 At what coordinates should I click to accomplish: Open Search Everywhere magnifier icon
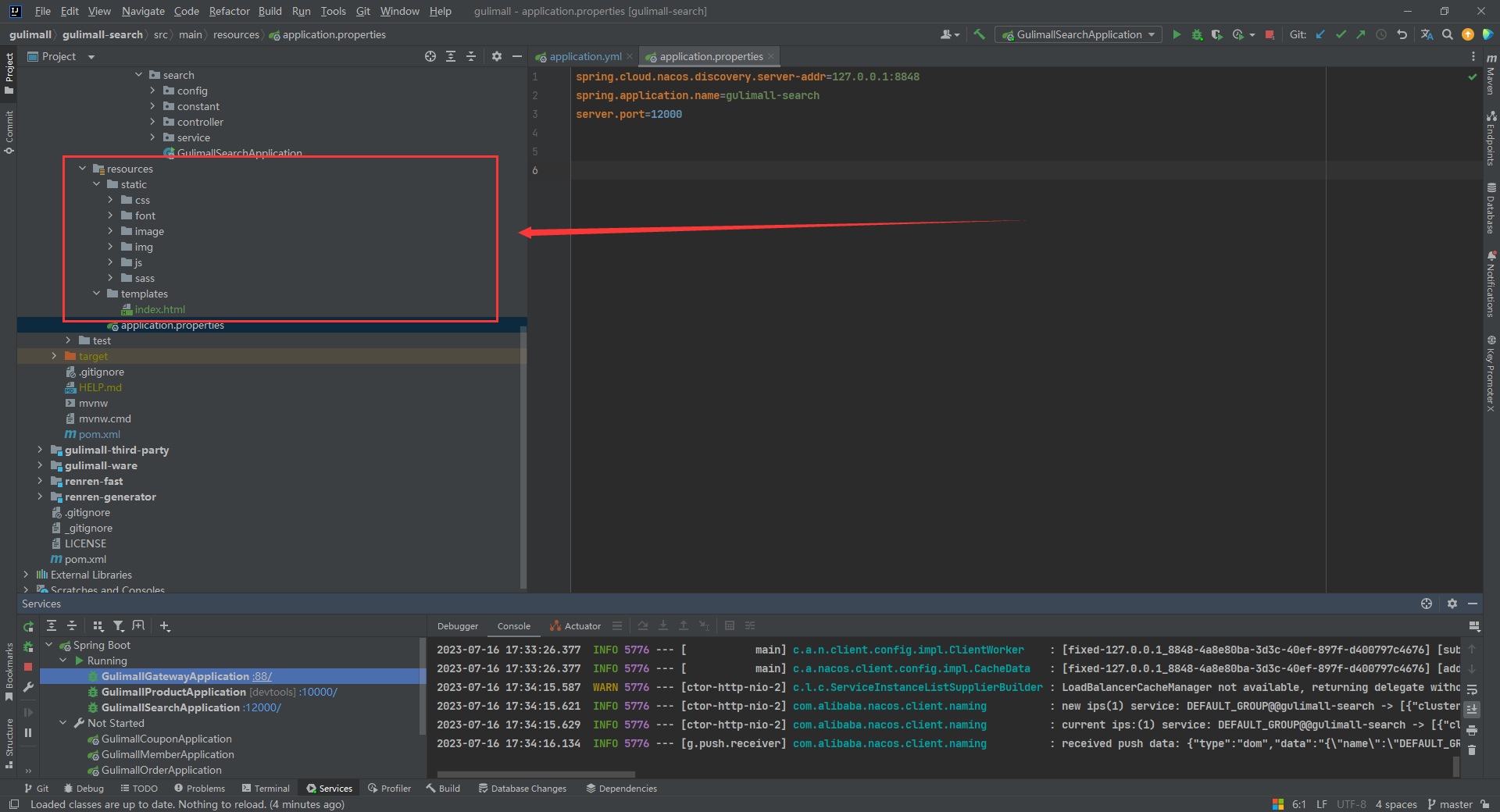pyautogui.click(x=1447, y=34)
